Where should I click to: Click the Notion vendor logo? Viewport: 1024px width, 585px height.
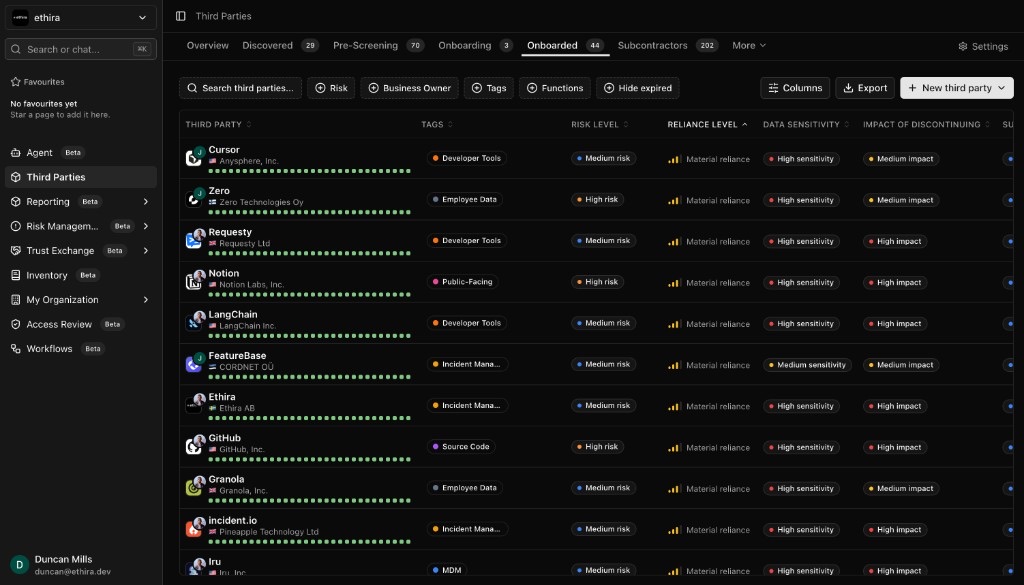[x=193, y=281]
